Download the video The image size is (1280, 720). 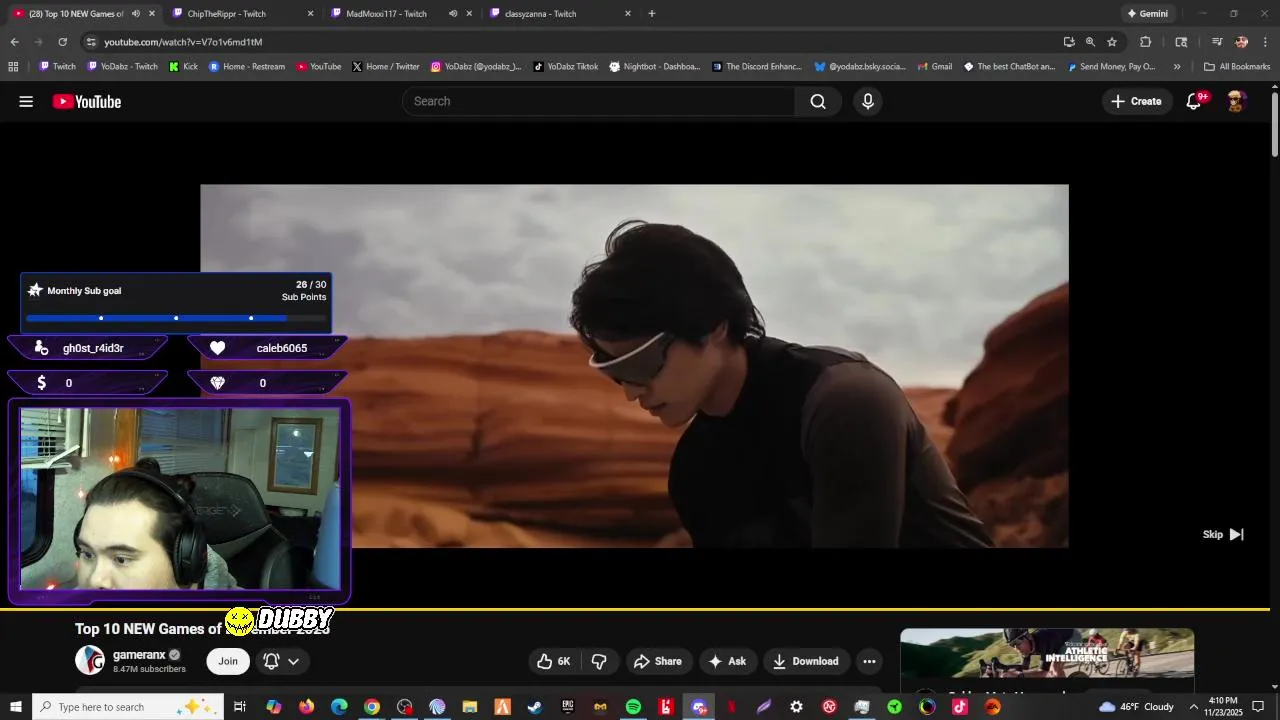point(806,661)
